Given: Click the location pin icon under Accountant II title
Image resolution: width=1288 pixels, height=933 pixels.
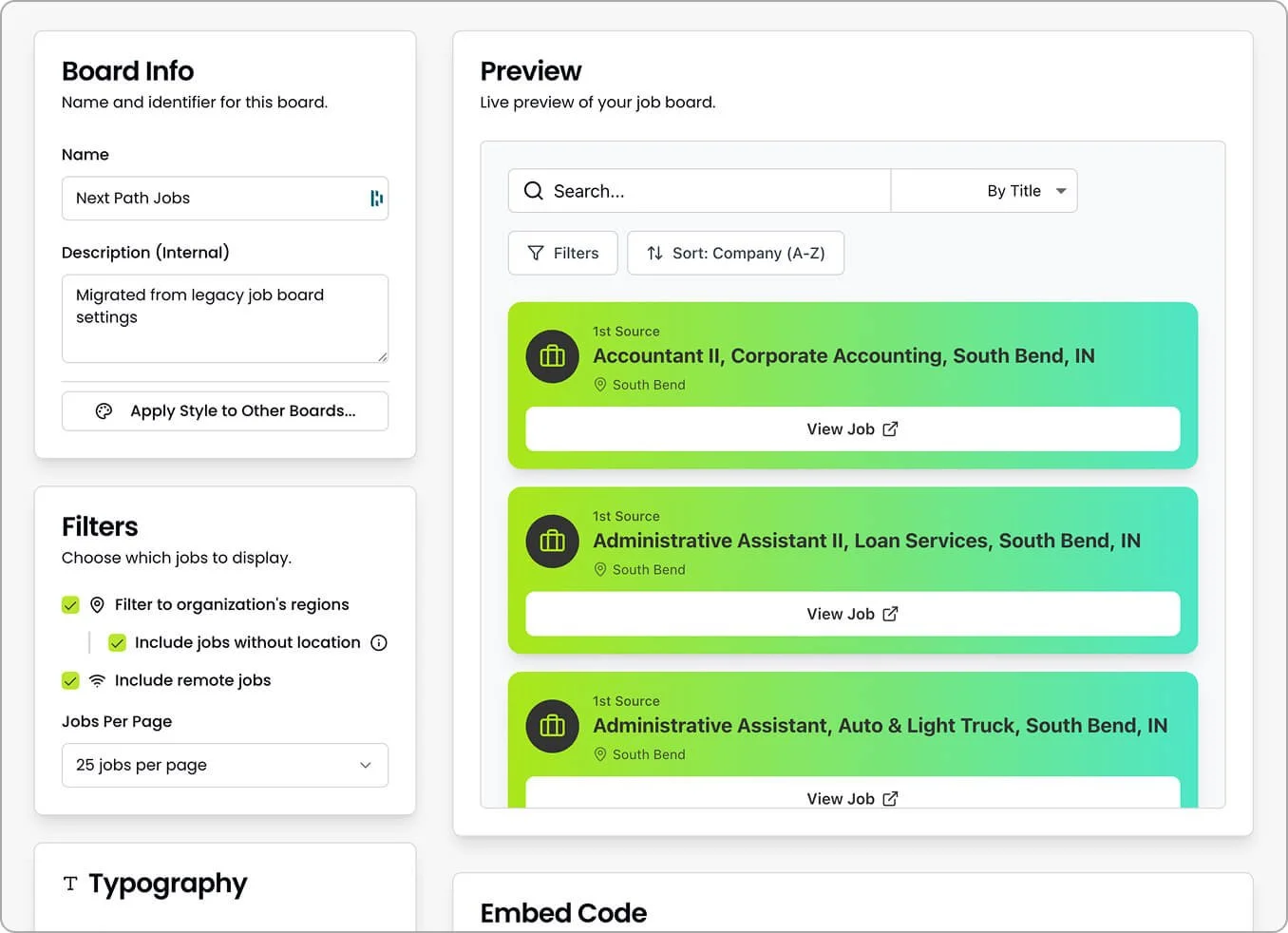Looking at the screenshot, I should [x=600, y=385].
